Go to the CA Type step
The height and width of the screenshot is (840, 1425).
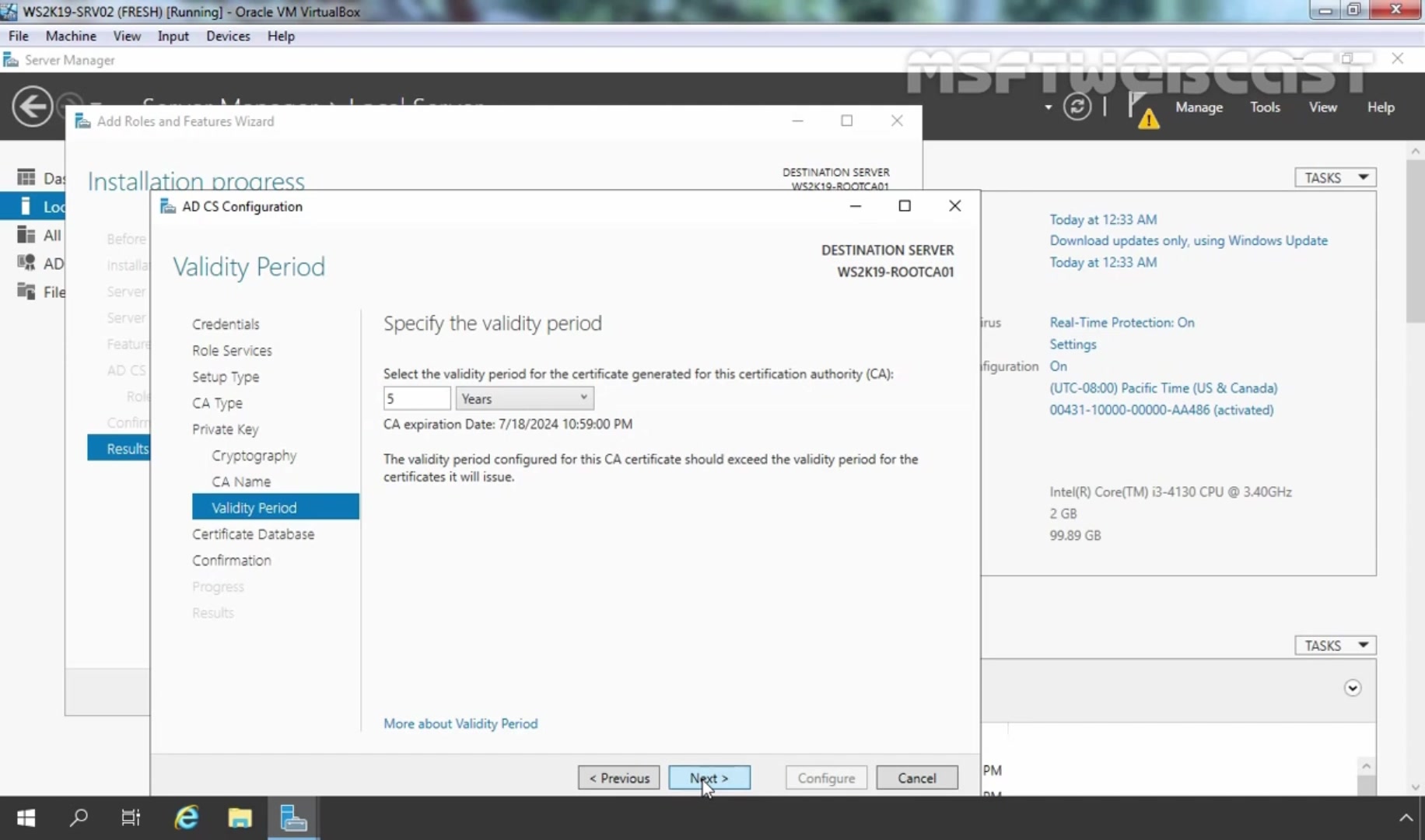pyautogui.click(x=217, y=403)
